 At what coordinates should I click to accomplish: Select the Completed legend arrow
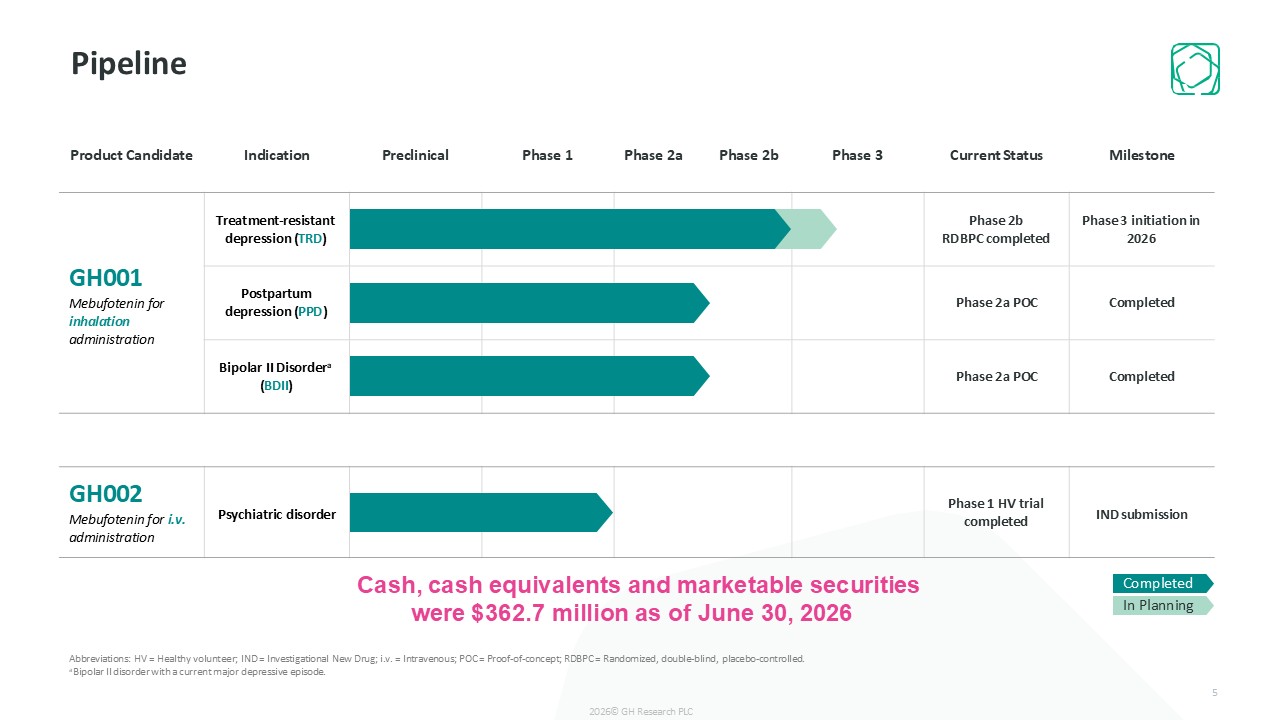click(x=1162, y=583)
